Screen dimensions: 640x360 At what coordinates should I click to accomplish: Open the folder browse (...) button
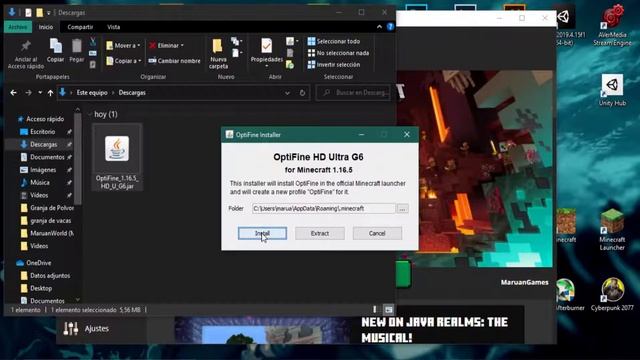(x=402, y=209)
